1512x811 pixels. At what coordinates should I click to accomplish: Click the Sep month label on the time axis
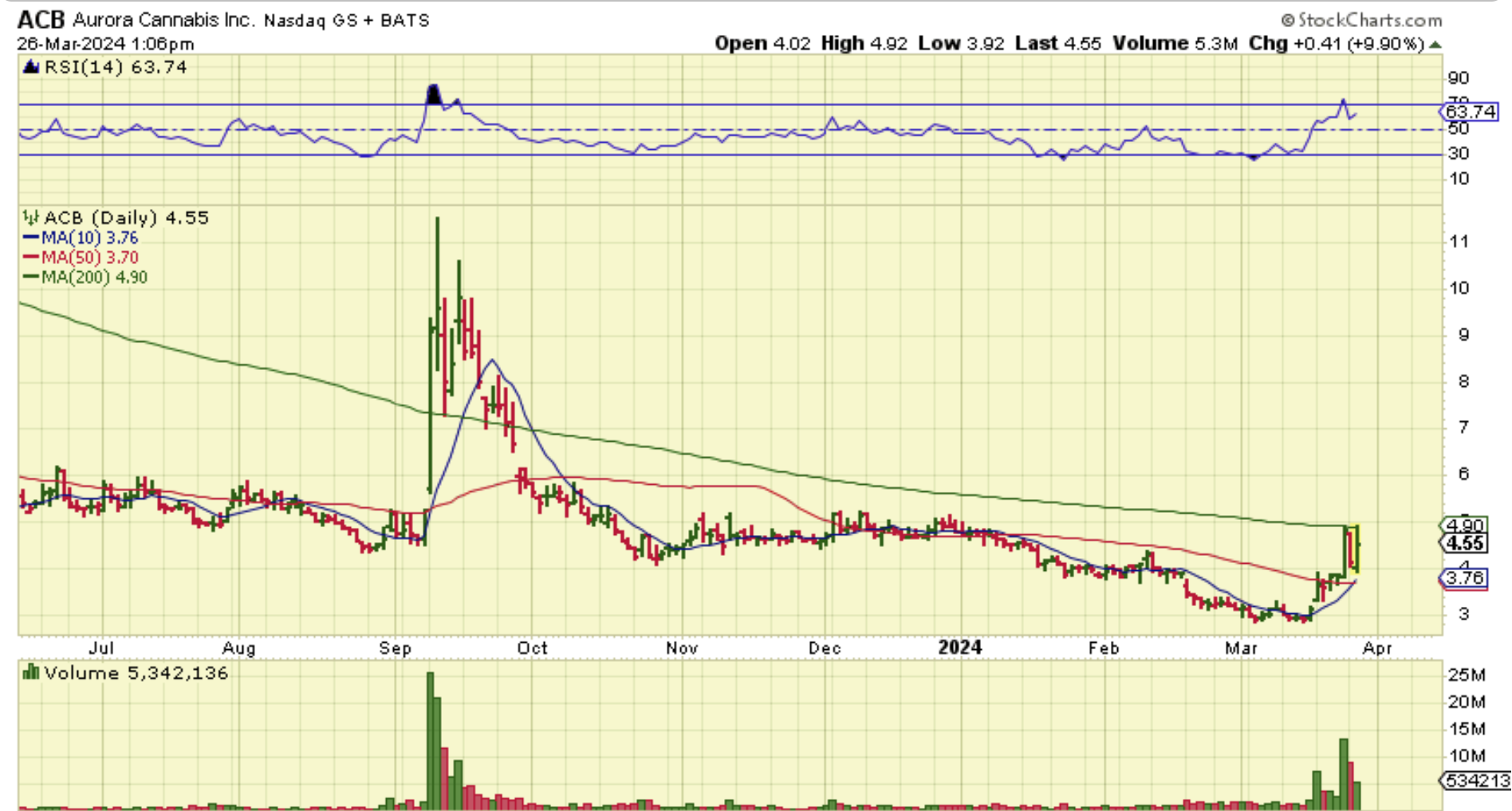click(395, 648)
